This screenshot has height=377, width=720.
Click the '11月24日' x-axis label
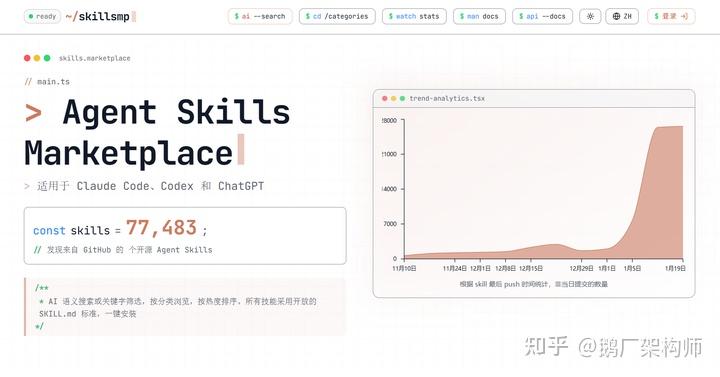(455, 268)
